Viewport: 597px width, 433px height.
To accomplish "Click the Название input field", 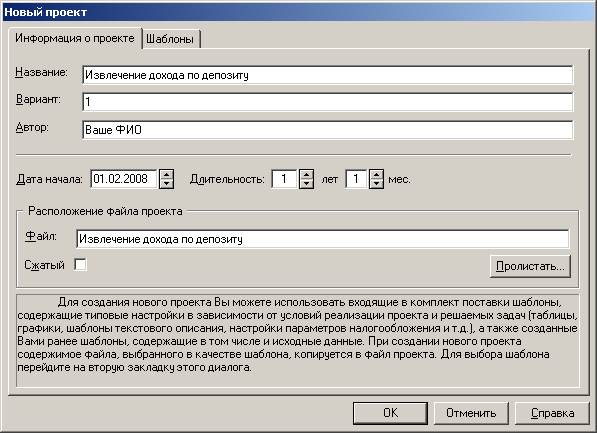I will tap(327, 75).
